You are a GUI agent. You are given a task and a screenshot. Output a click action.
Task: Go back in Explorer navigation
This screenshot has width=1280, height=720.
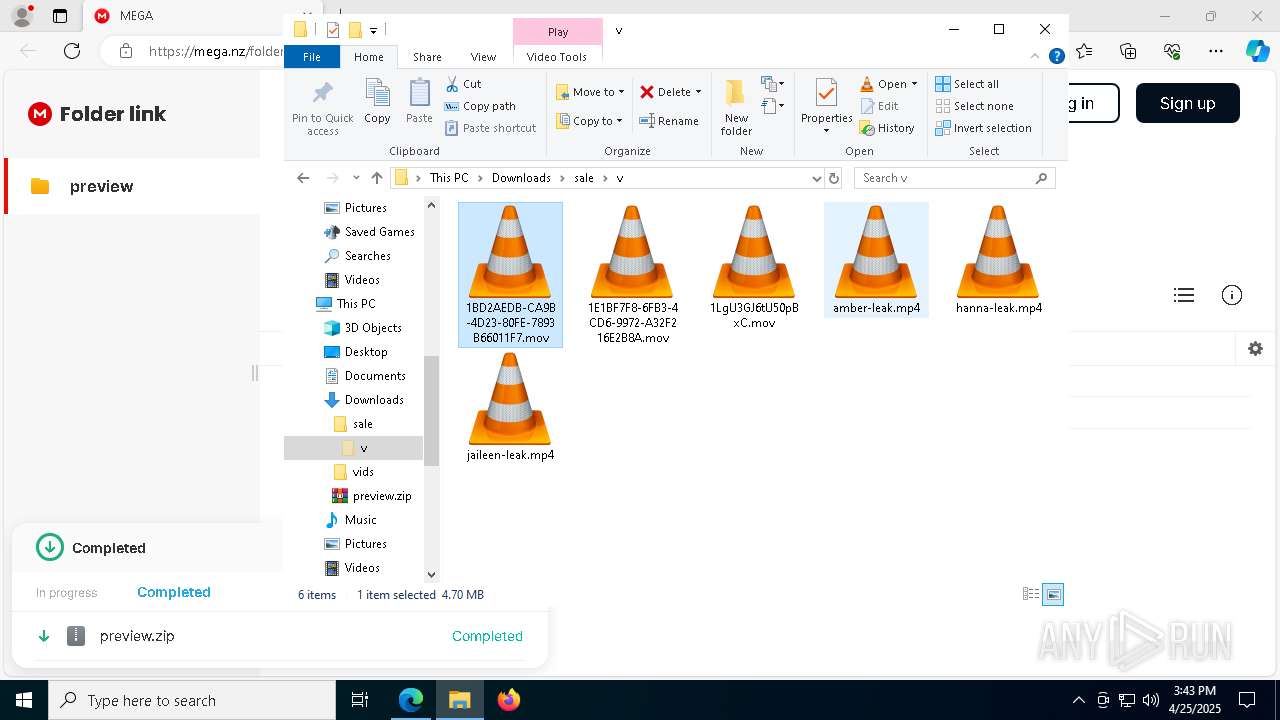tap(304, 178)
